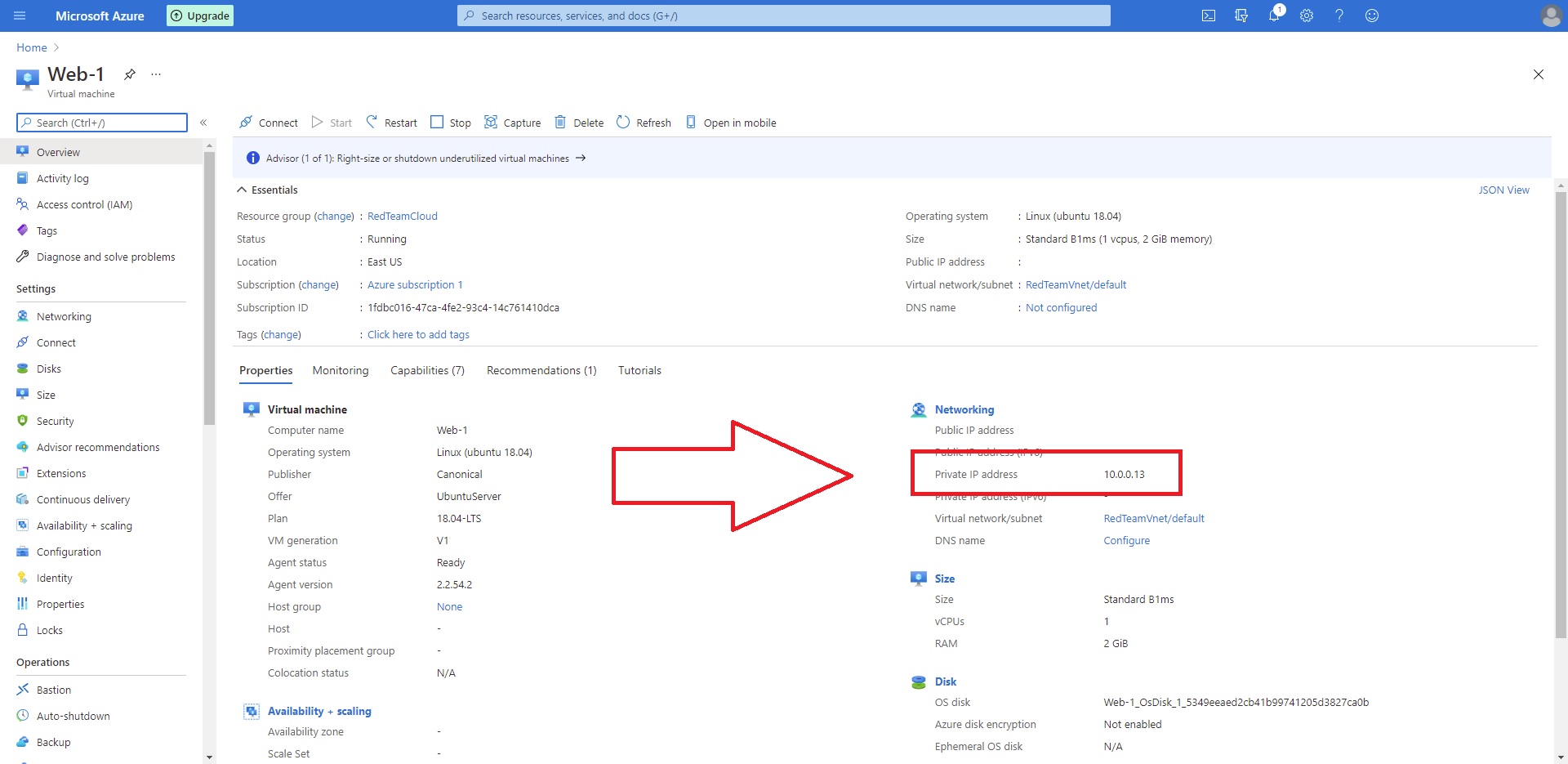Image resolution: width=1568 pixels, height=764 pixels.
Task: Switch to the Recommendations (1) tab
Action: pos(541,370)
